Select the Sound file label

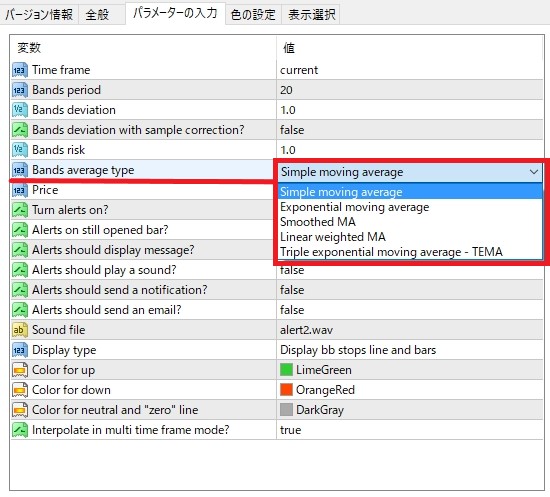(59, 330)
